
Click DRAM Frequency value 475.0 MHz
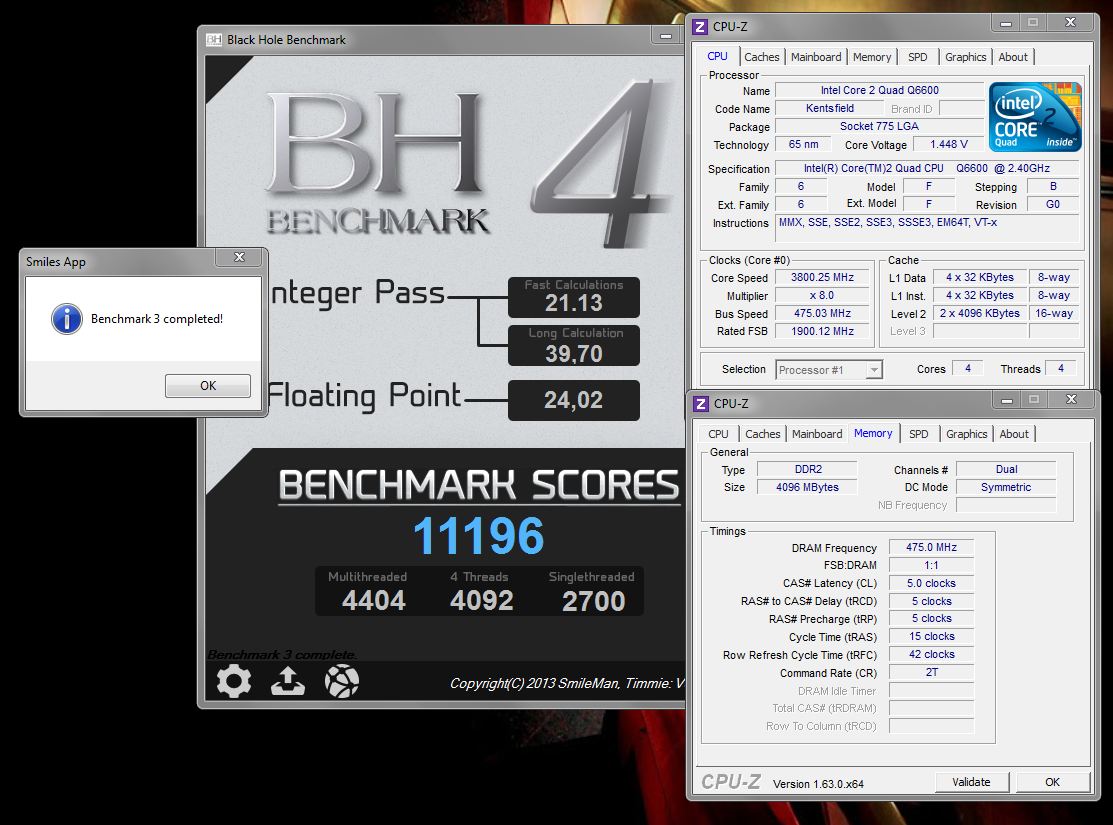[x=931, y=547]
